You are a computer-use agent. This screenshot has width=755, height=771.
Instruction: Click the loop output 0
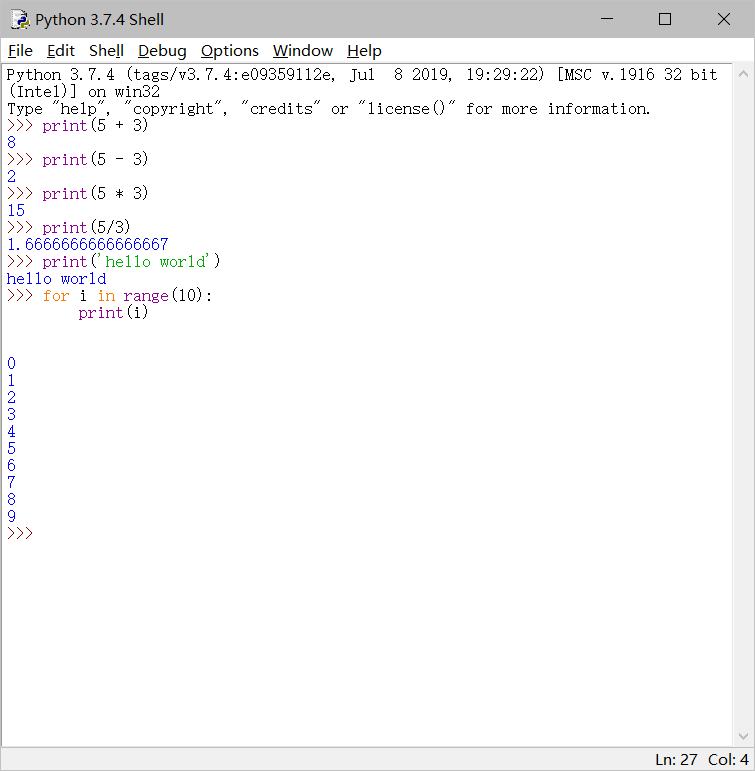[x=11, y=363]
